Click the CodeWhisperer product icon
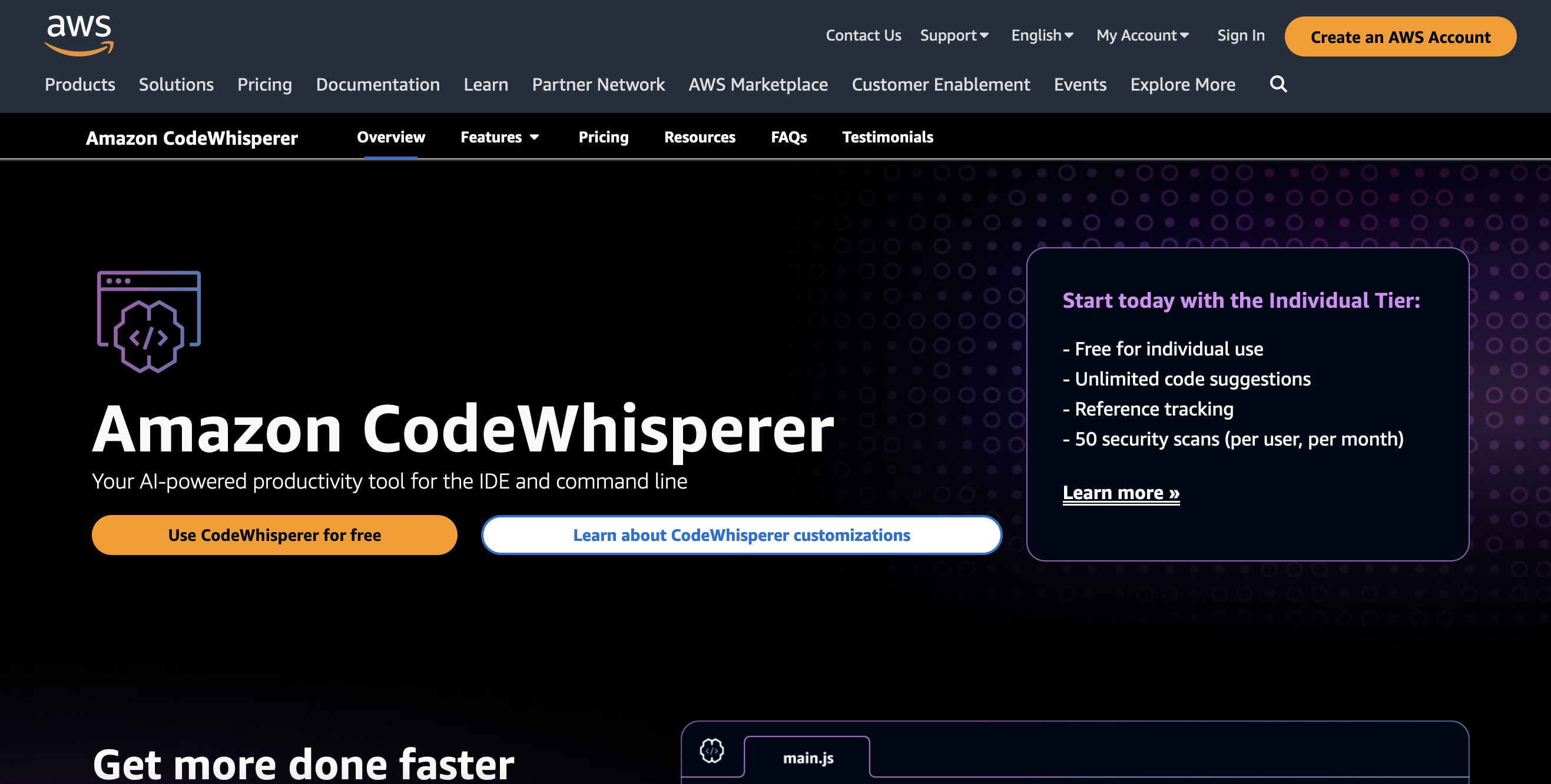The height and width of the screenshot is (784, 1551). tap(149, 322)
